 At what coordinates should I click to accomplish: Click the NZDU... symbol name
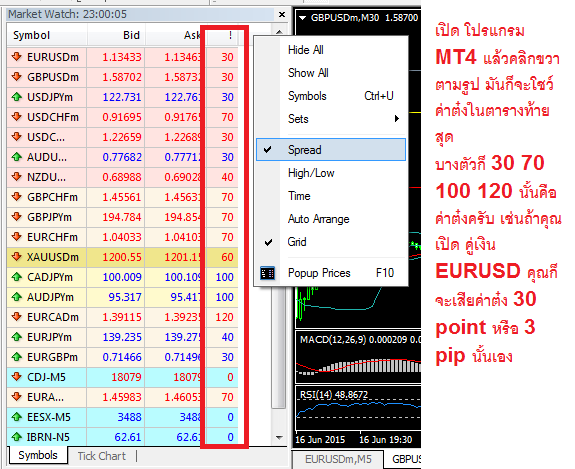(46, 177)
